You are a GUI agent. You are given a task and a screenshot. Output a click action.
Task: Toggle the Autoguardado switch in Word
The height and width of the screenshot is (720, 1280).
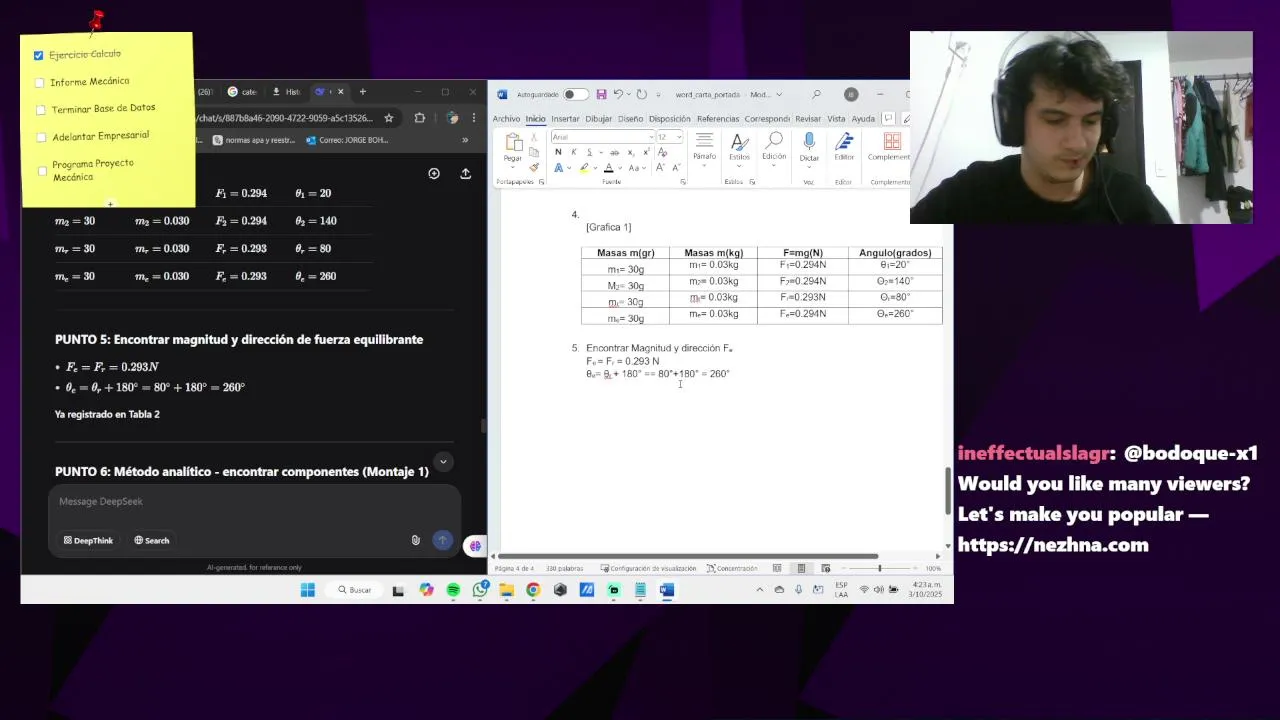tap(575, 94)
